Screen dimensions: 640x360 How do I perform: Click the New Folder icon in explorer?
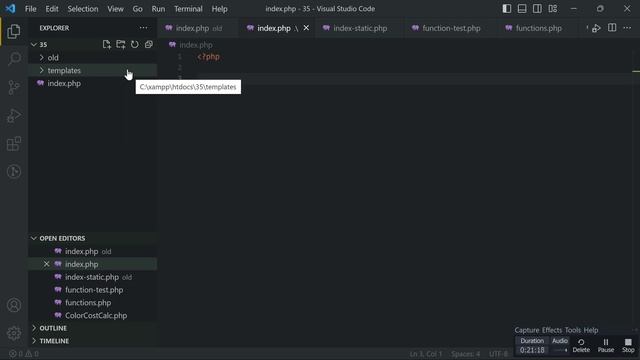[120, 44]
